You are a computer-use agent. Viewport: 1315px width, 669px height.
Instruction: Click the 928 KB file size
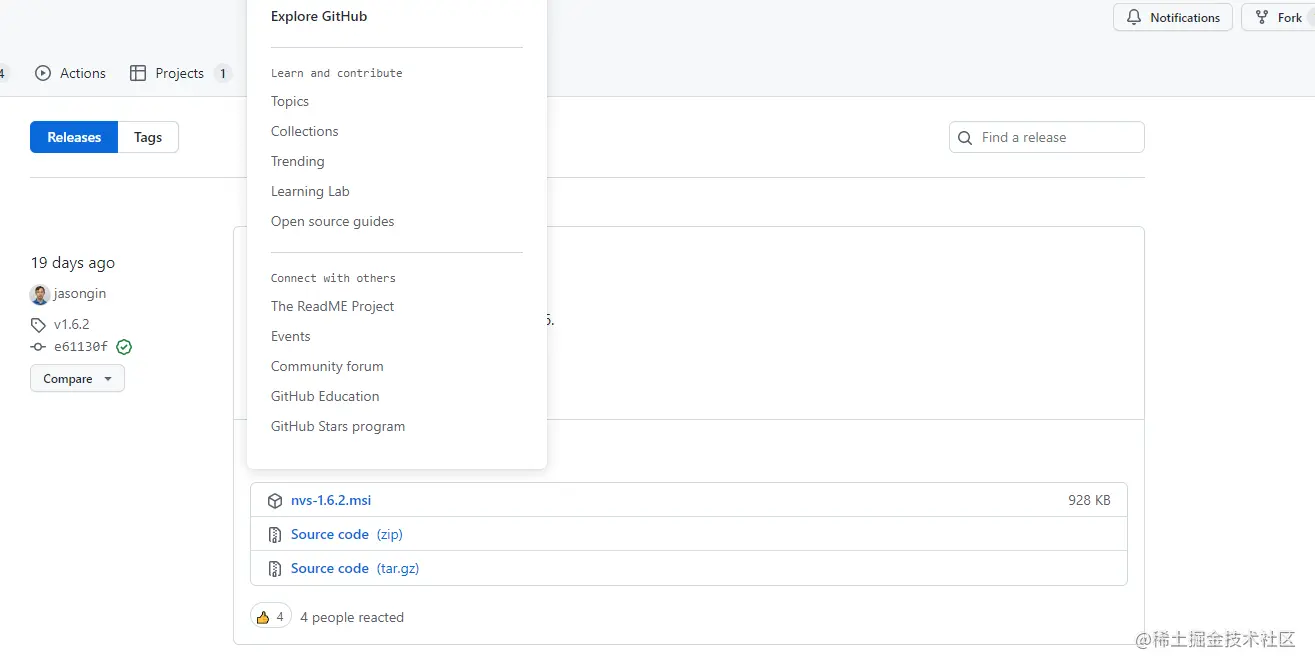1089,500
